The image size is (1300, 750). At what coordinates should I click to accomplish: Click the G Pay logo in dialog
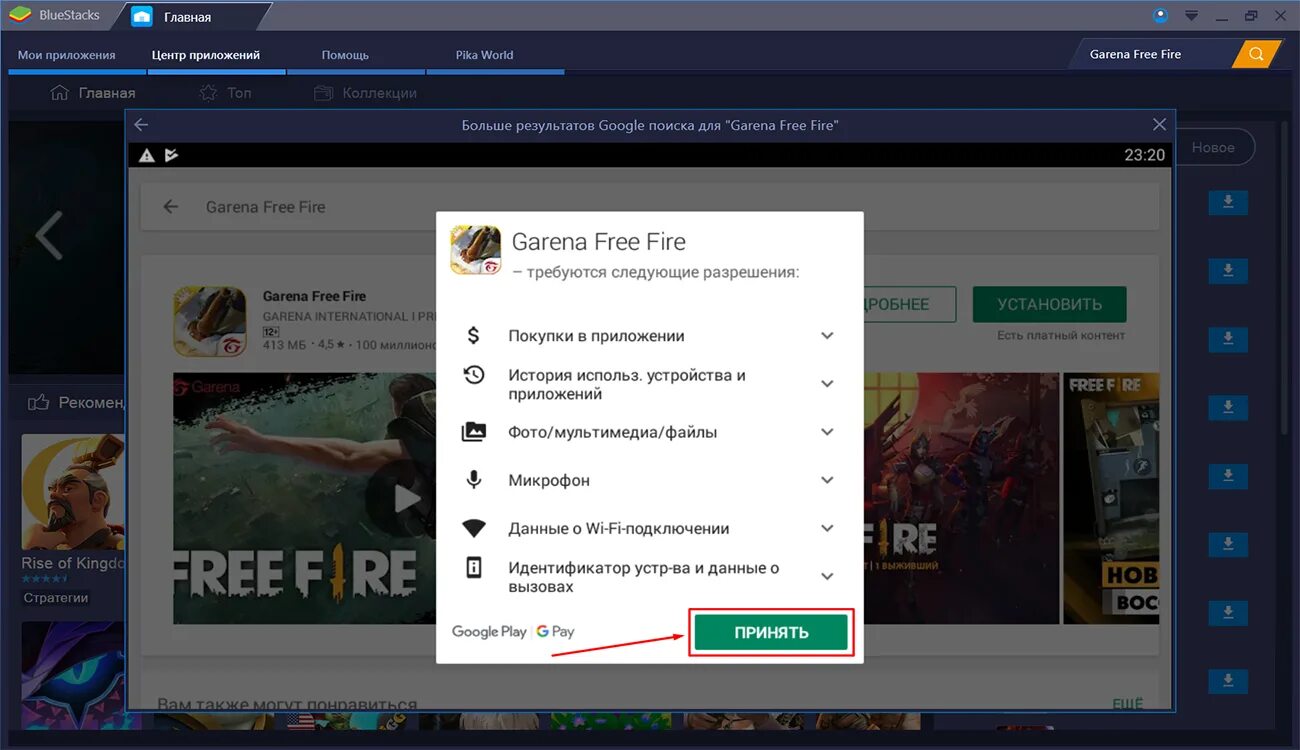[x=555, y=632]
